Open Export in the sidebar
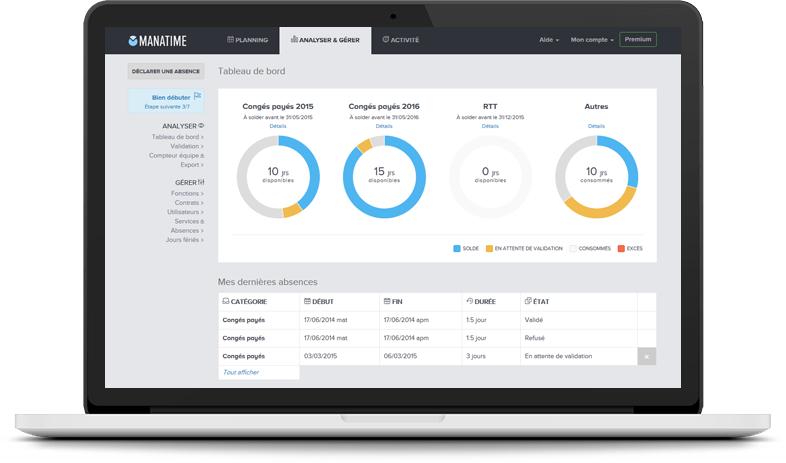The height and width of the screenshot is (463, 786). 191,165
